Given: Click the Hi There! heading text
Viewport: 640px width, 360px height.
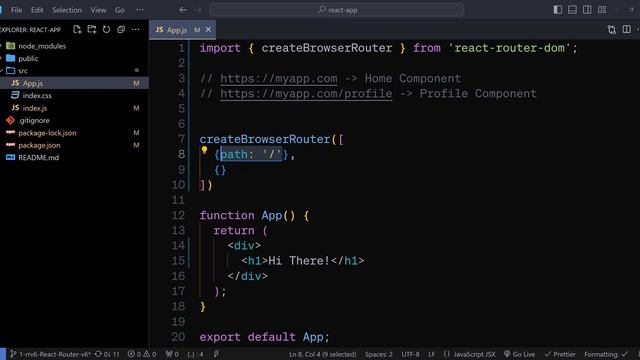Looking at the screenshot, I should [x=299, y=260].
